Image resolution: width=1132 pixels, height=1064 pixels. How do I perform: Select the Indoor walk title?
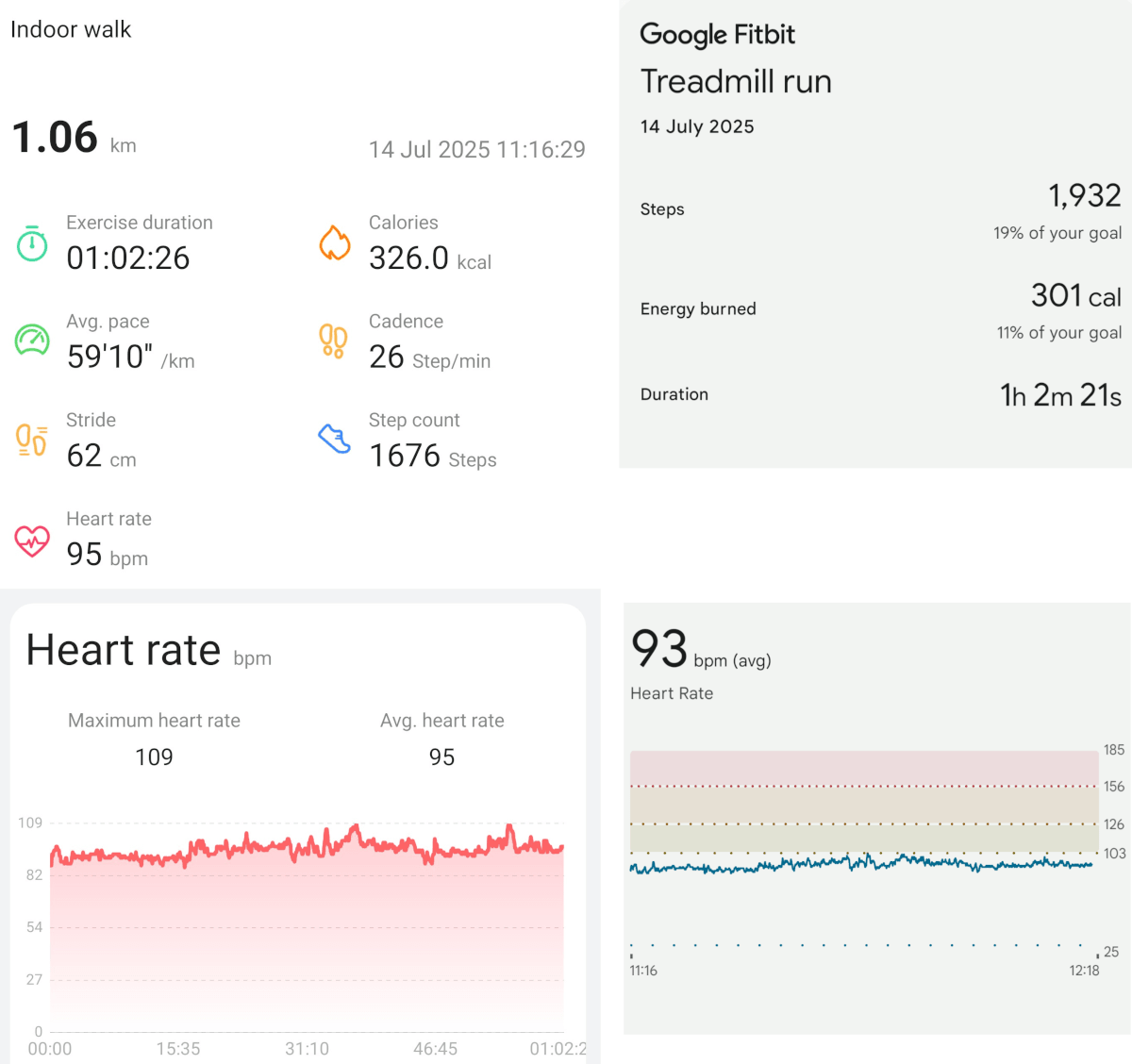[71, 29]
